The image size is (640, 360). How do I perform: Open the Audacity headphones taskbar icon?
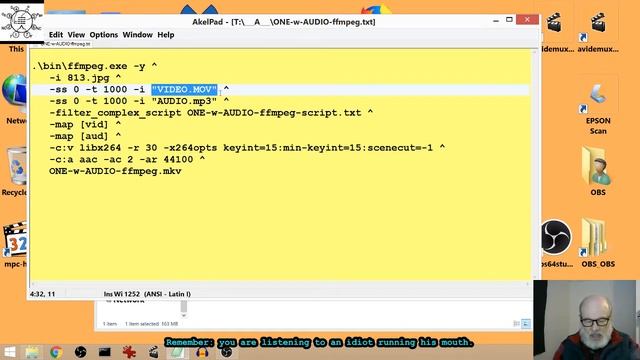pyautogui.click(x=202, y=352)
